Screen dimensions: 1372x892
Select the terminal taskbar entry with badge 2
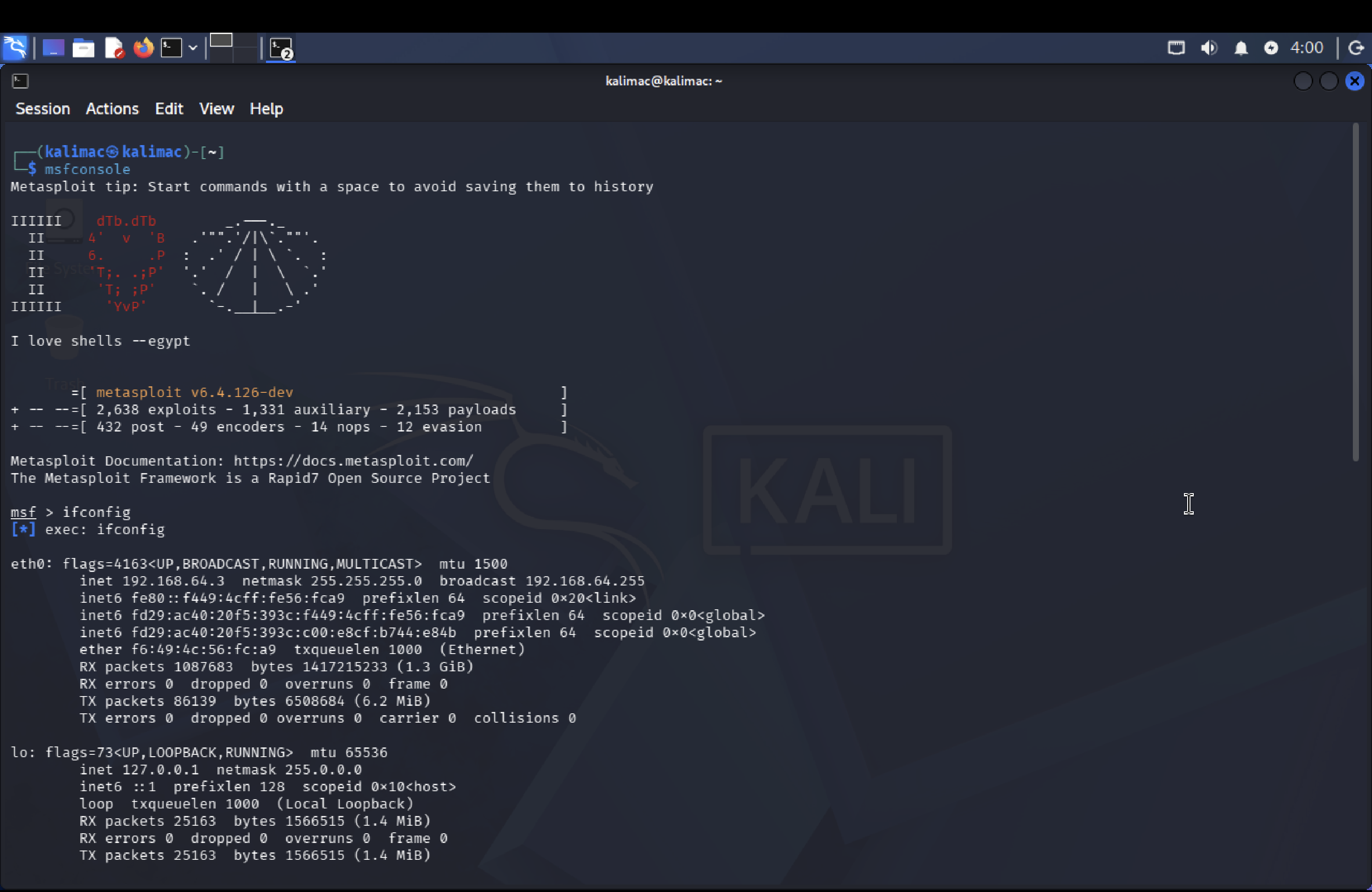(281, 48)
